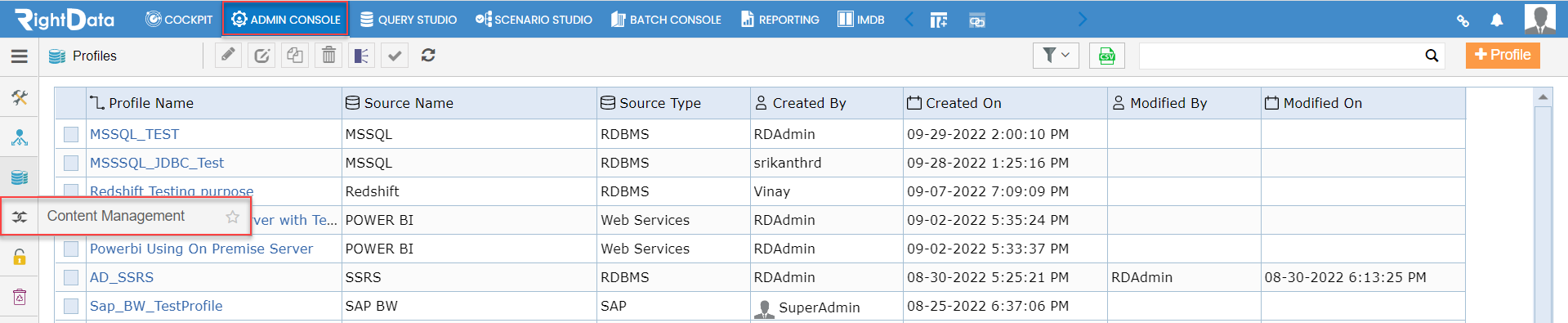Tick the checkbox for Sap_BW_TestProfile
Screen dimensions: 1568x323
tap(71, 306)
